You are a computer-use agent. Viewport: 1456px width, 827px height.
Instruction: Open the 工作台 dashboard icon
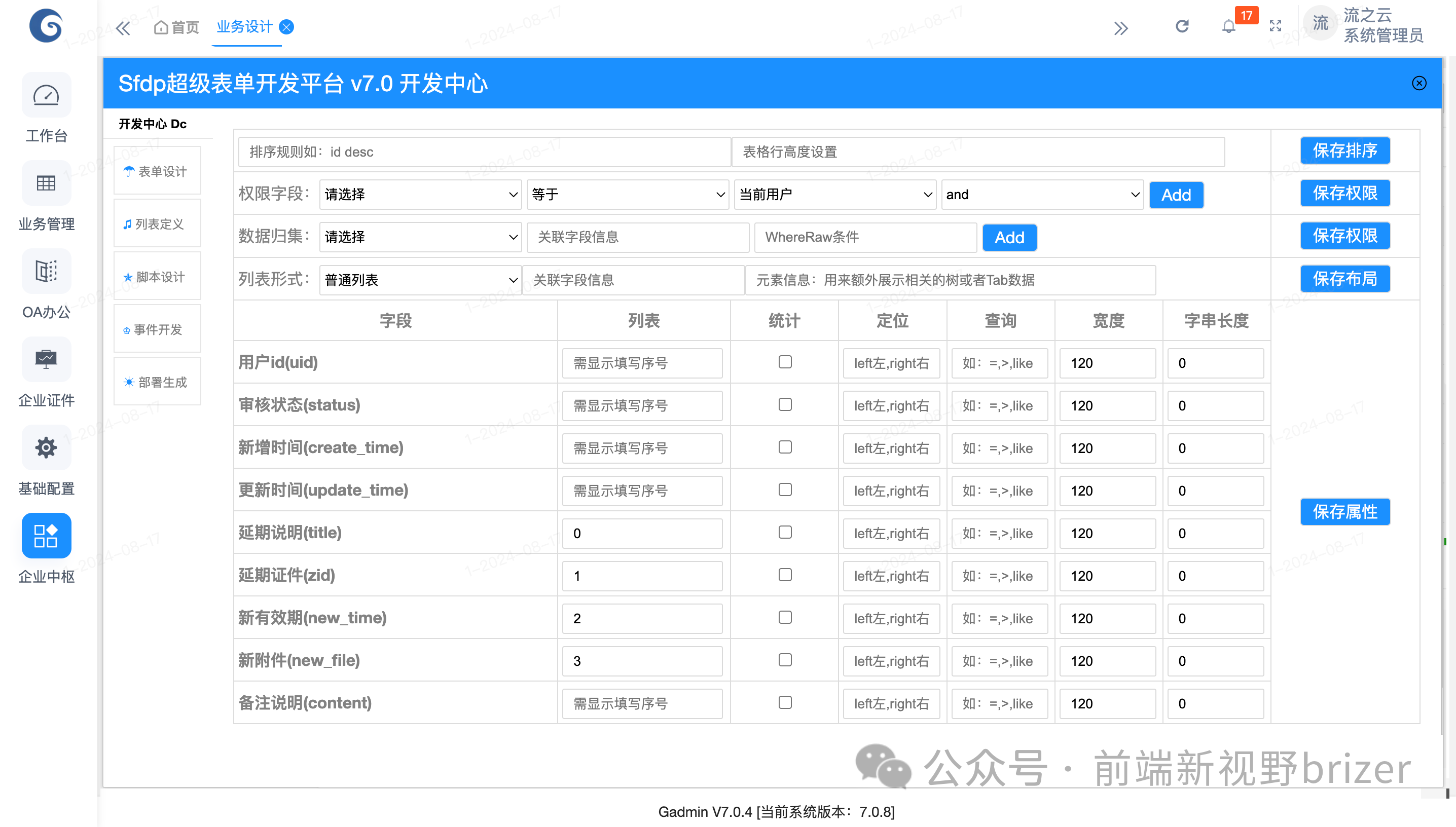46,95
